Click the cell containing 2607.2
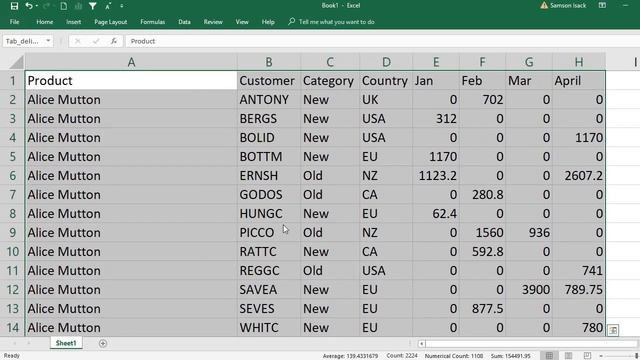The image size is (640, 360). 579,176
